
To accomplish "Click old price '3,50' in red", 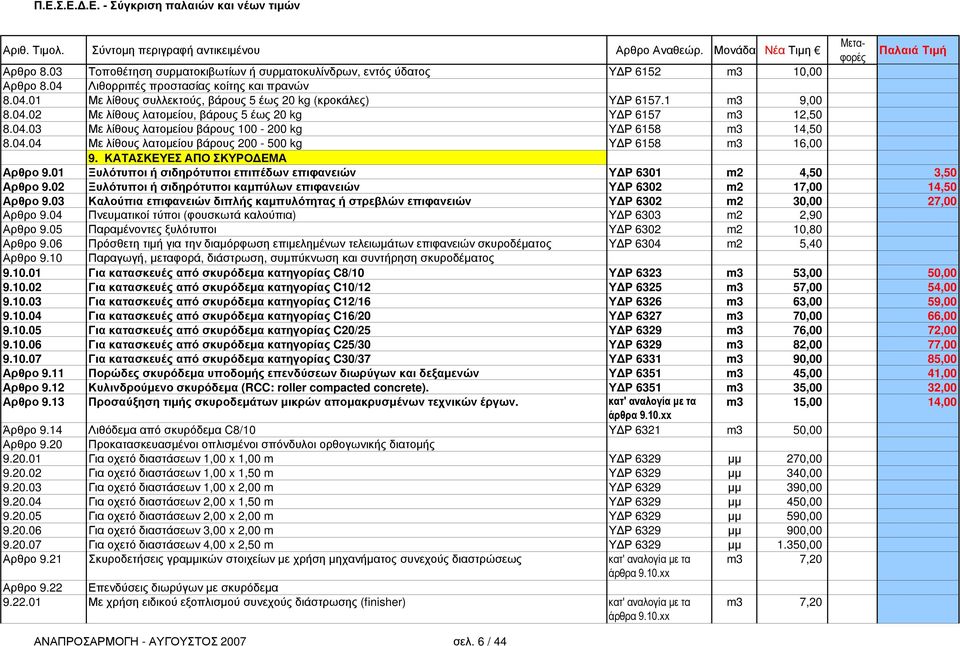I will point(945,173).
